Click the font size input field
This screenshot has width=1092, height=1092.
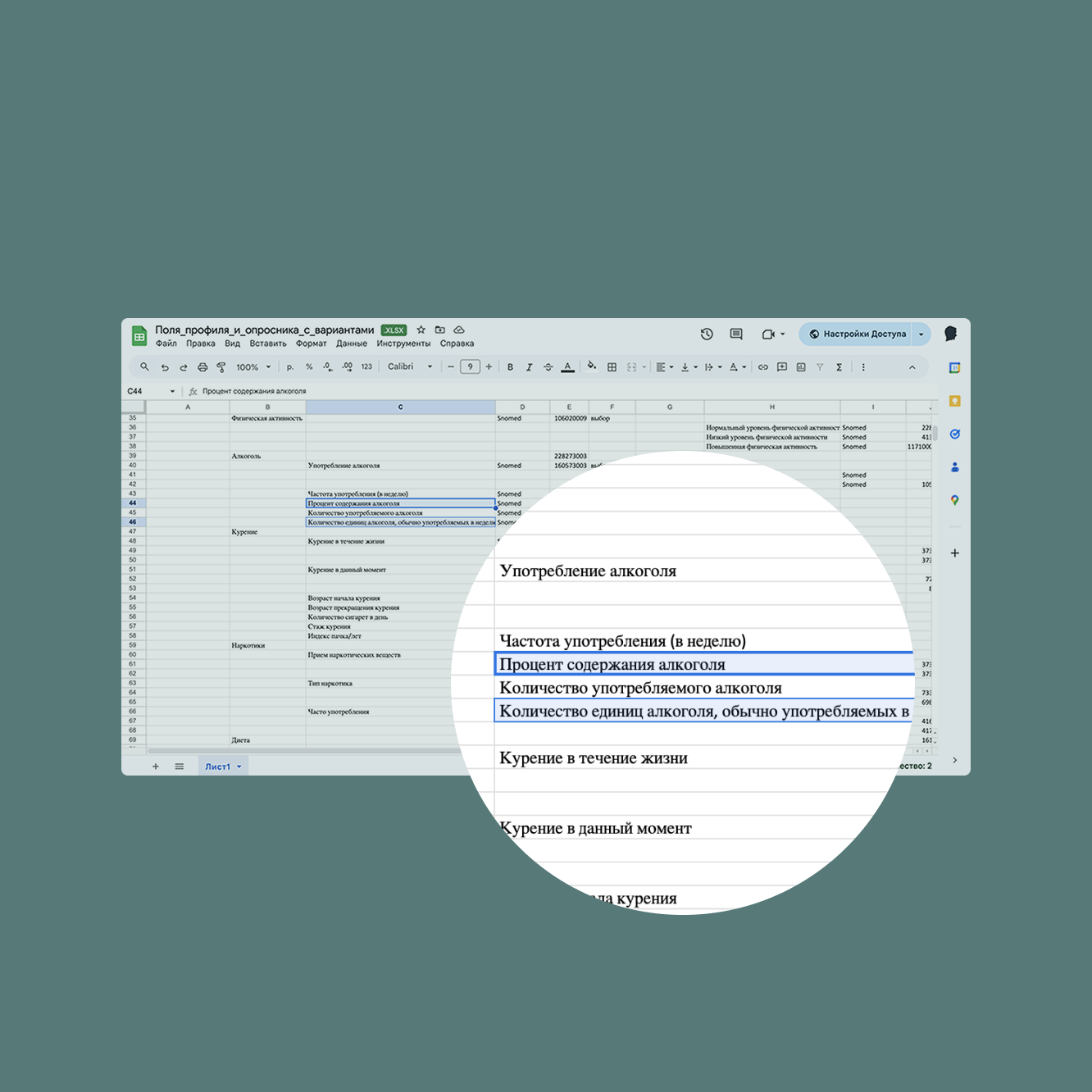pos(470,367)
